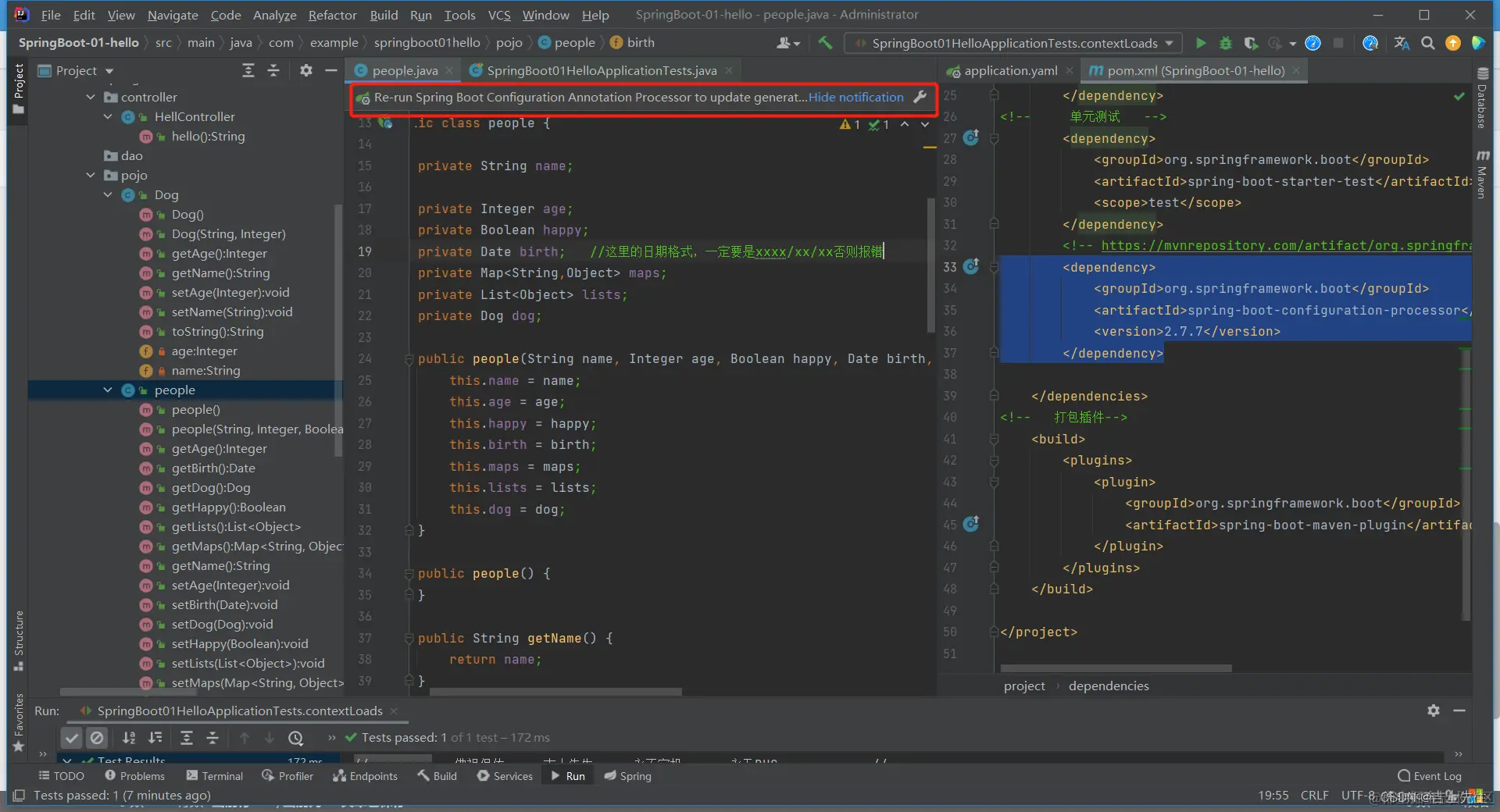Open run configuration dropdown
This screenshot has width=1500, height=812.
1170,43
